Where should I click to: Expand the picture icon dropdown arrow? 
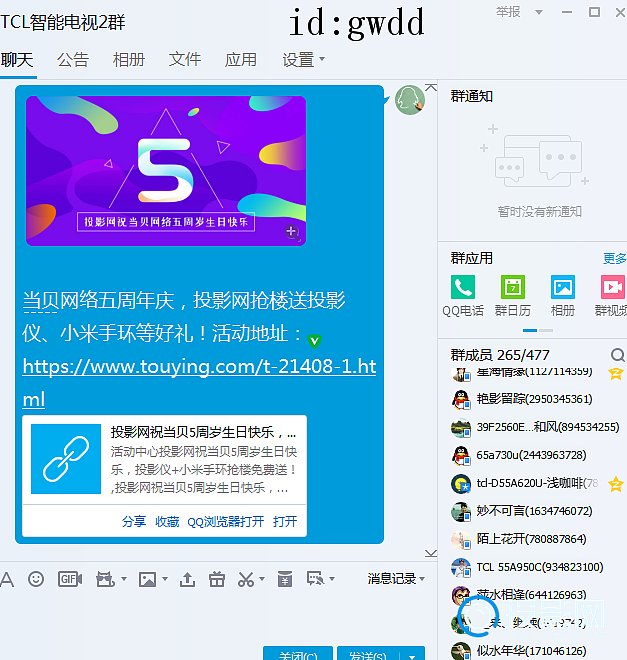(x=165, y=579)
